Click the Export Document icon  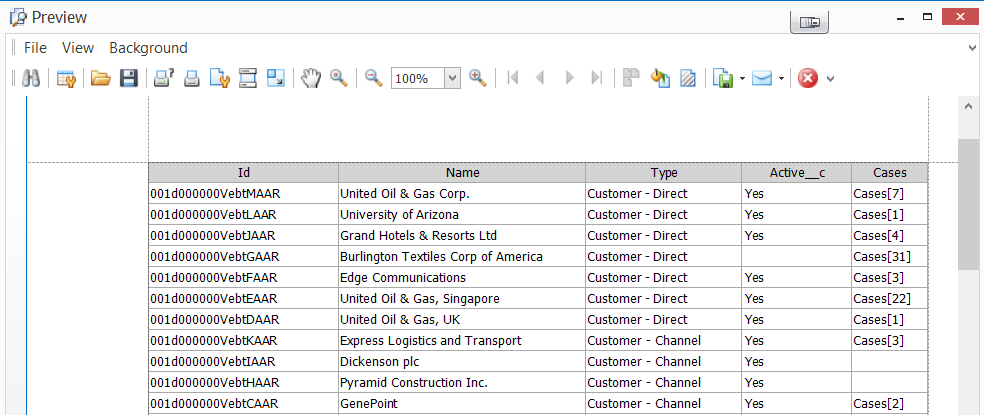point(724,78)
